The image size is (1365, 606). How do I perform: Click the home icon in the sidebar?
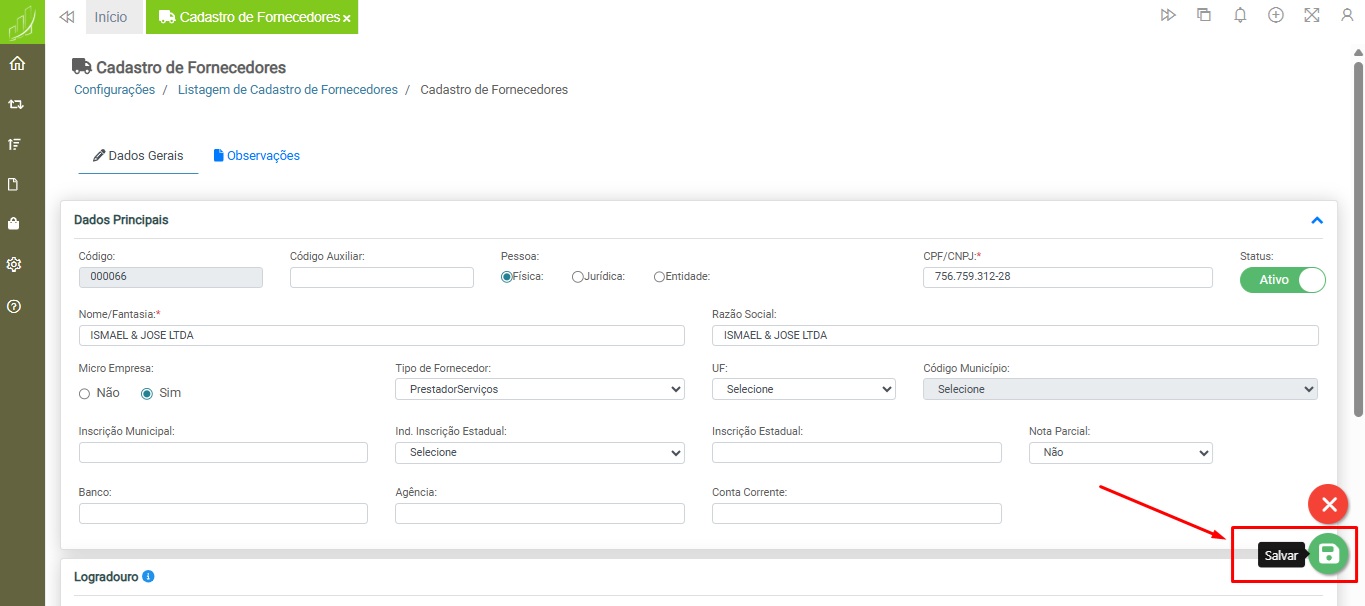[16, 64]
